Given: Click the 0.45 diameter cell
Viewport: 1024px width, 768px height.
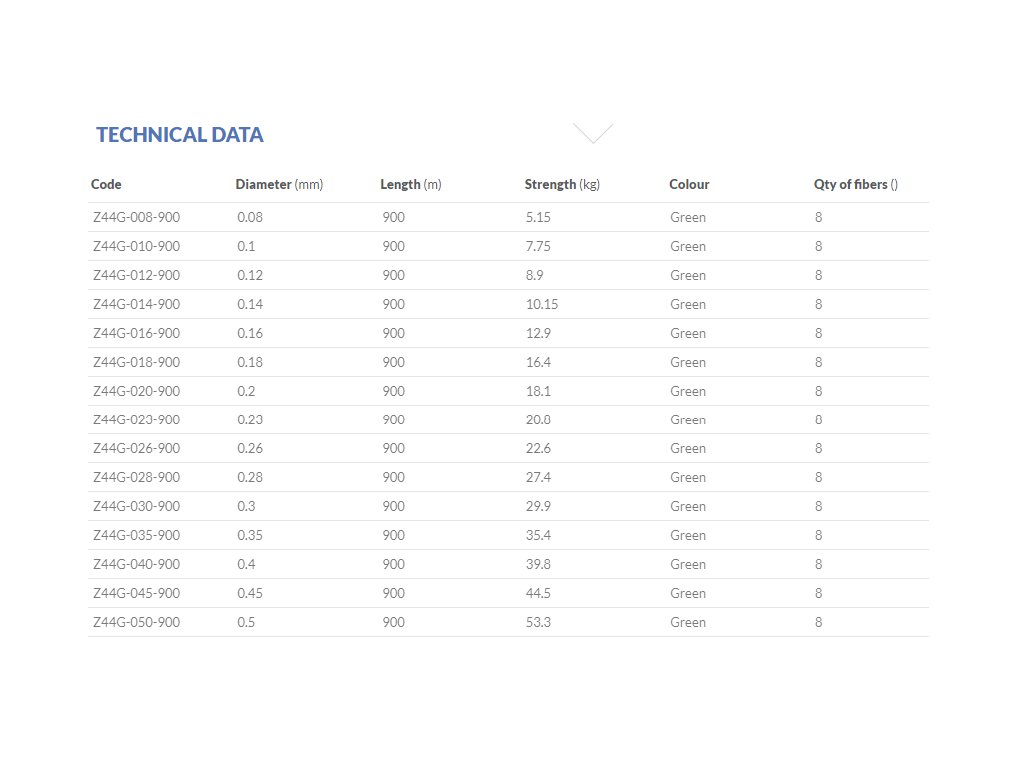Looking at the screenshot, I should coord(250,593).
